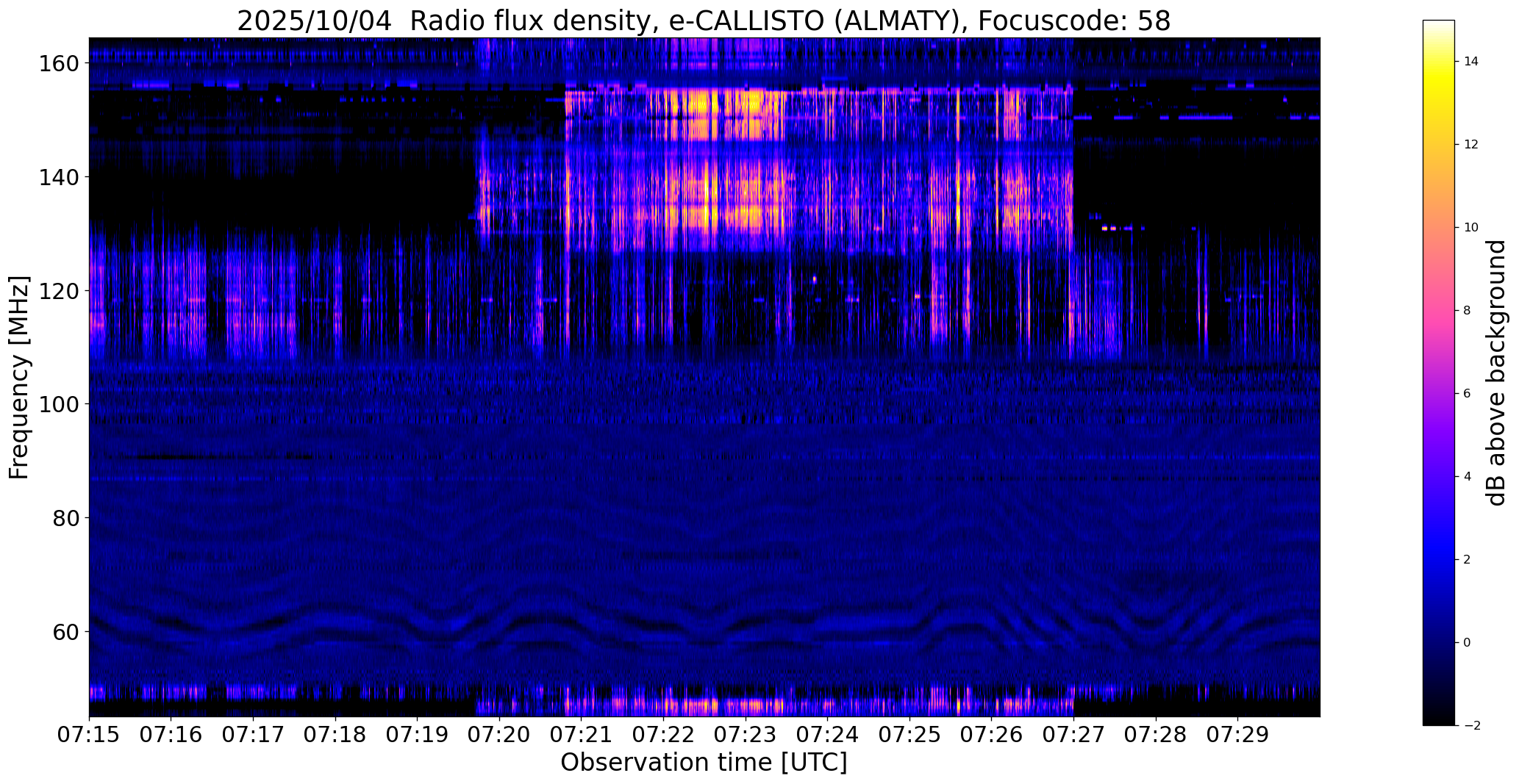Click the 120 tick on the frequency axis

[59, 291]
